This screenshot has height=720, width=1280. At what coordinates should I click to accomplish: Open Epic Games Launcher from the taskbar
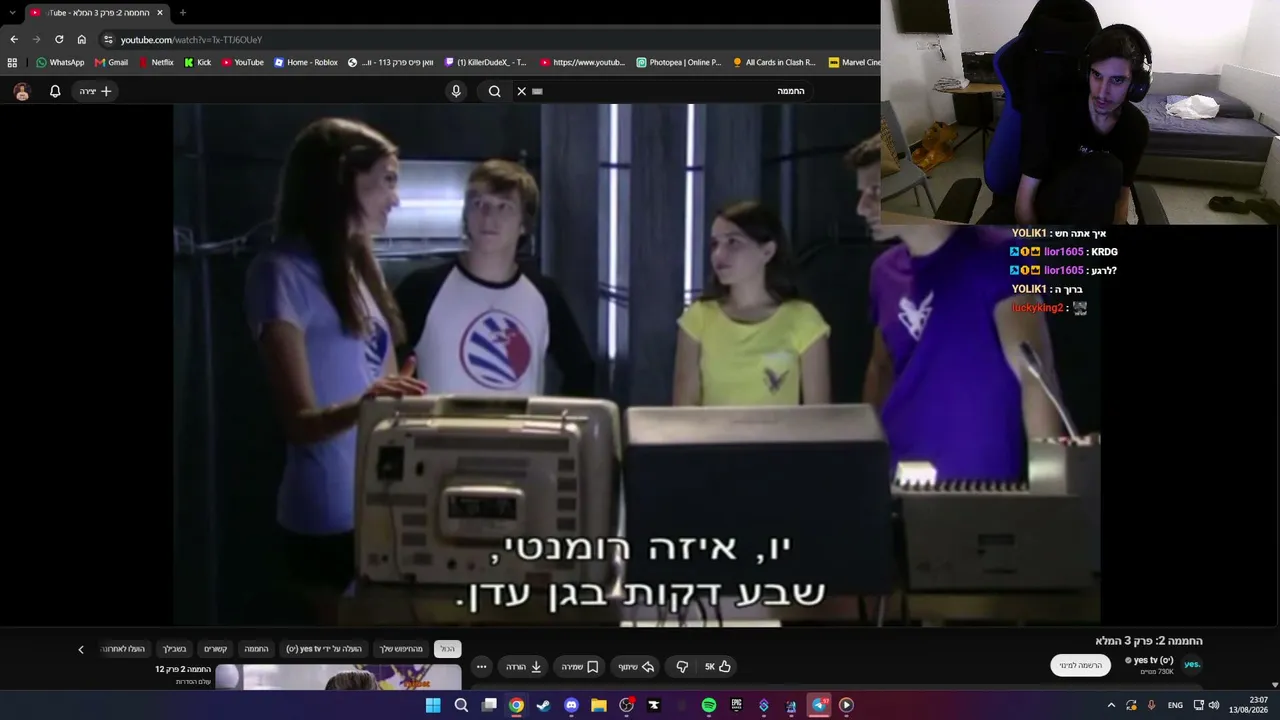pyautogui.click(x=736, y=705)
